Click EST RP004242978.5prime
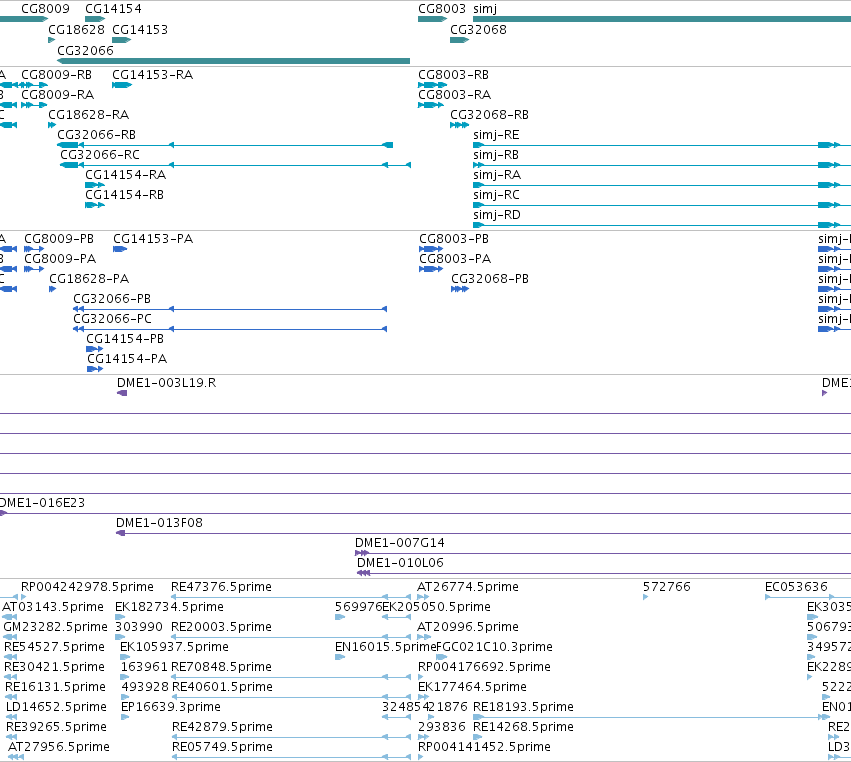The height and width of the screenshot is (762, 851). point(87,587)
